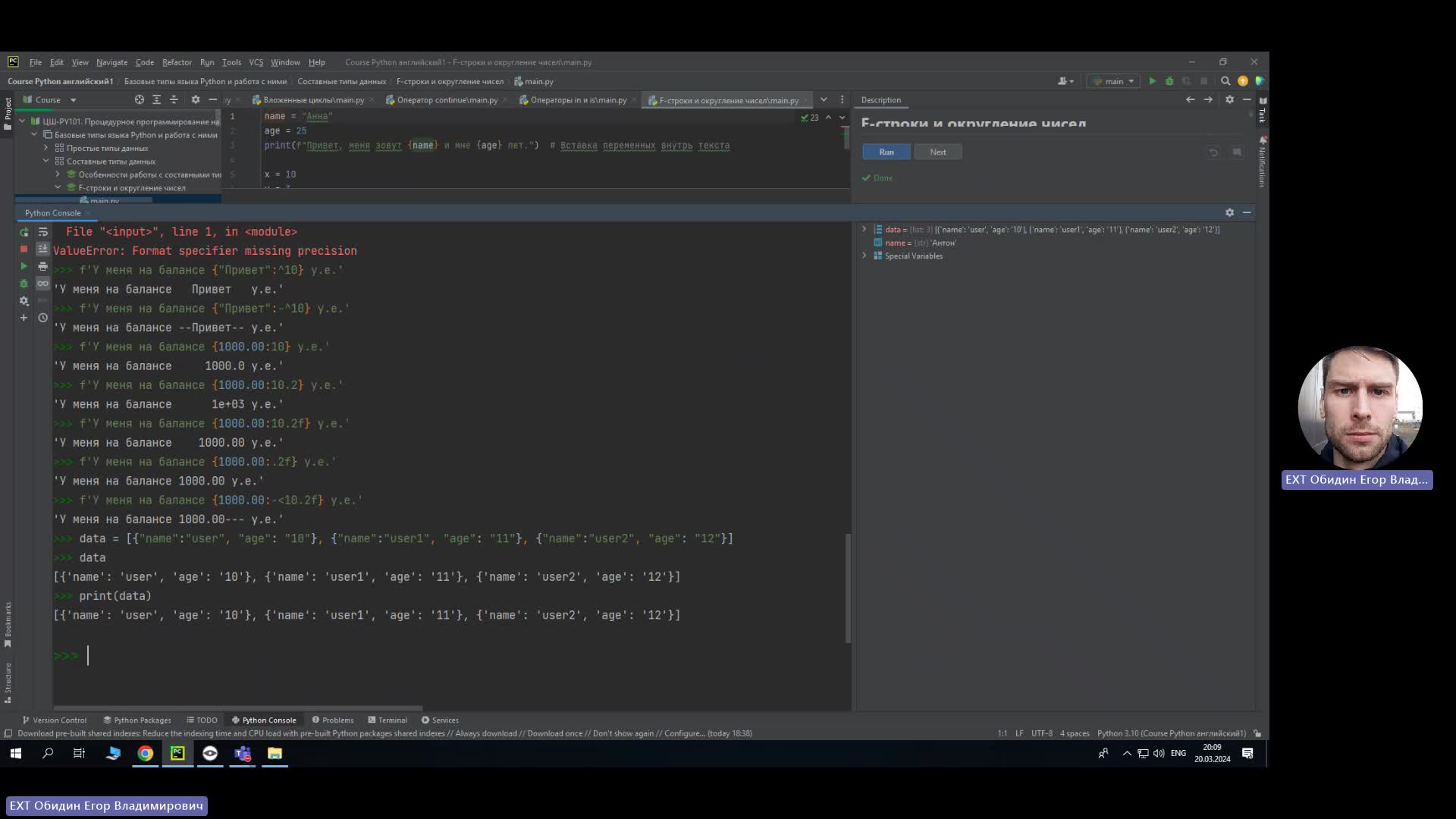1456x819 pixels.
Task: Click the console input prompt line
Action: point(451,656)
